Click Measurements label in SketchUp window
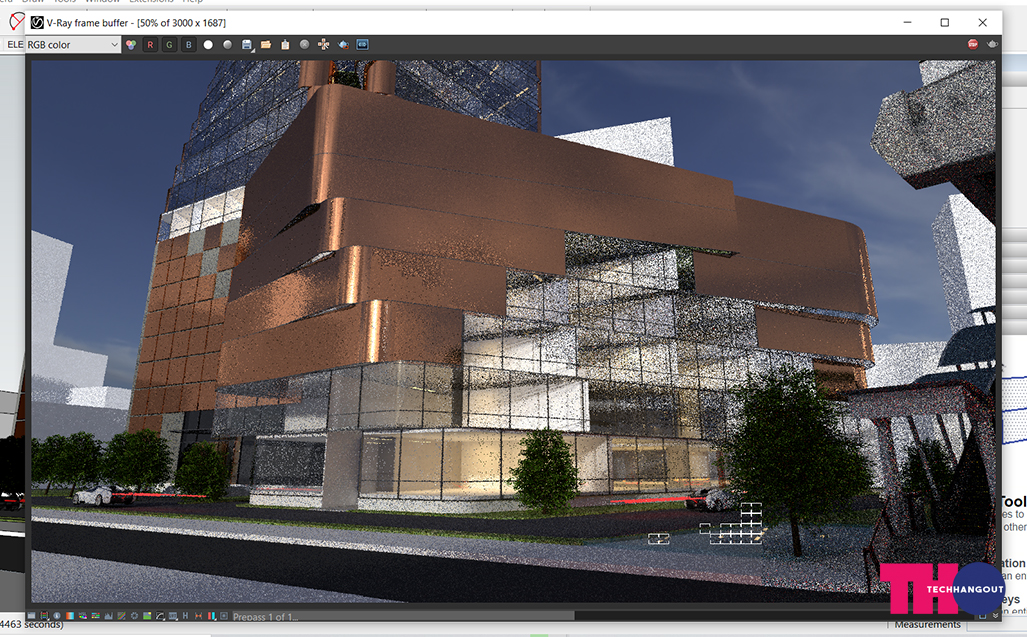This screenshot has width=1027, height=637. tap(927, 625)
